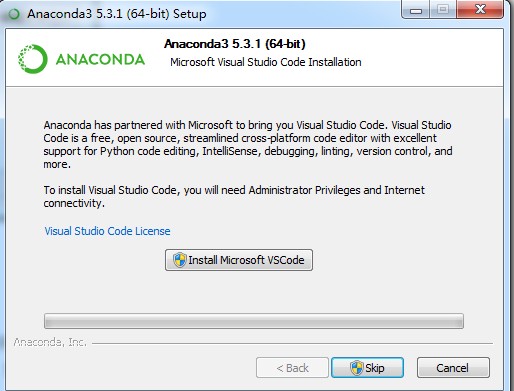The image size is (514, 391).
Task: Click the Anaconda icon in the title bar
Action: tap(14, 14)
